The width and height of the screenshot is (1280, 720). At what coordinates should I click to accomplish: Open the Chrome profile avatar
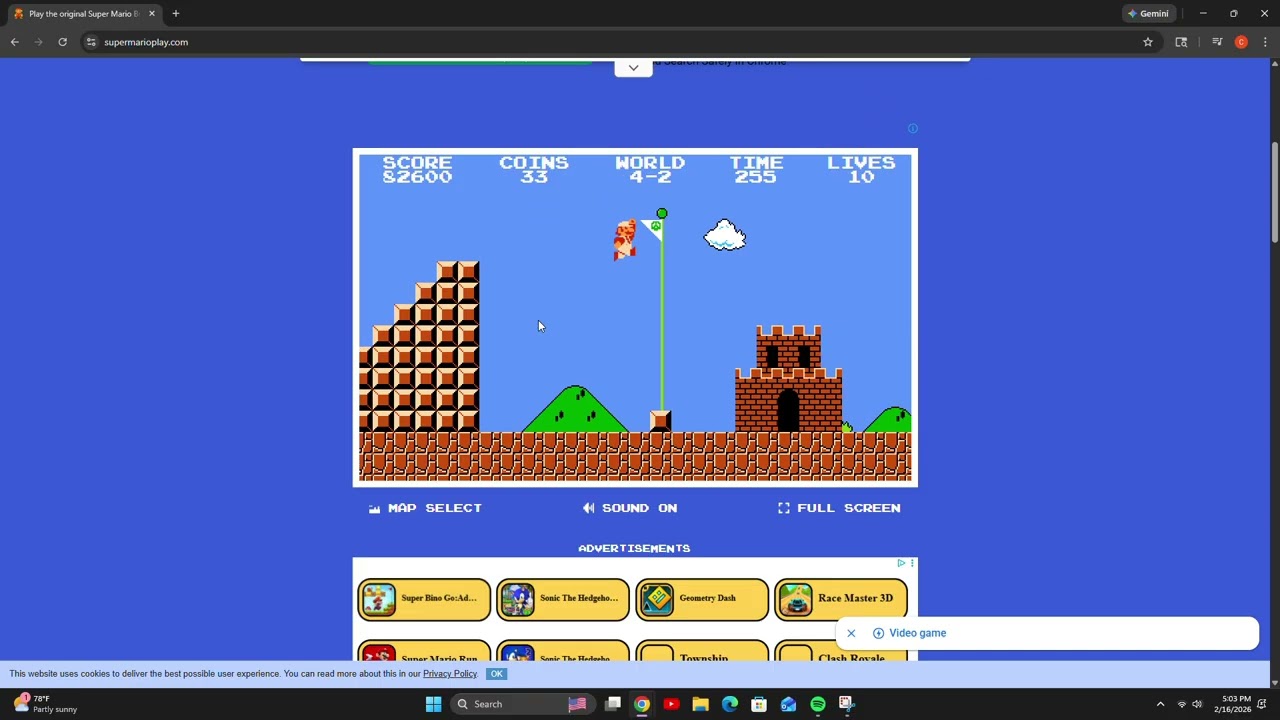pyautogui.click(x=1241, y=42)
